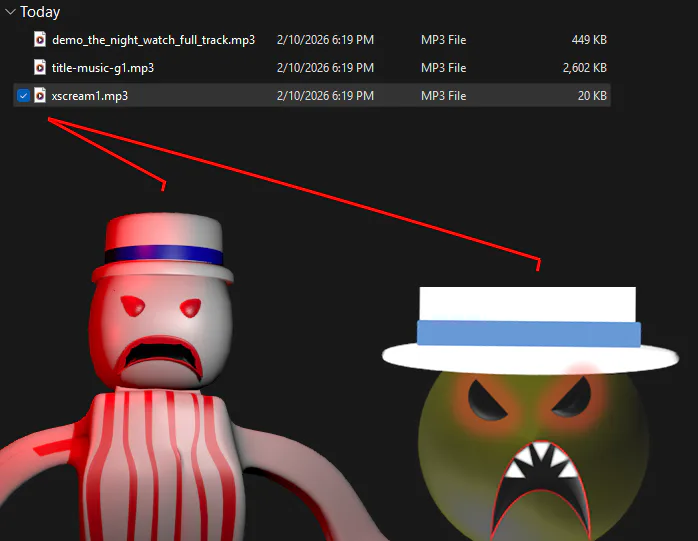The image size is (698, 541).
Task: Uncheck the xscream1.mp3 selection checkbox
Action: [23, 95]
